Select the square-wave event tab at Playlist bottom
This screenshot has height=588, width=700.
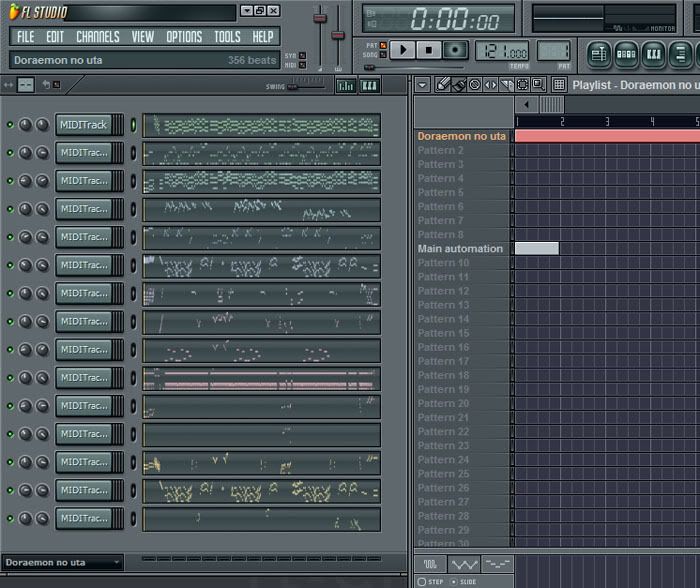coord(430,564)
